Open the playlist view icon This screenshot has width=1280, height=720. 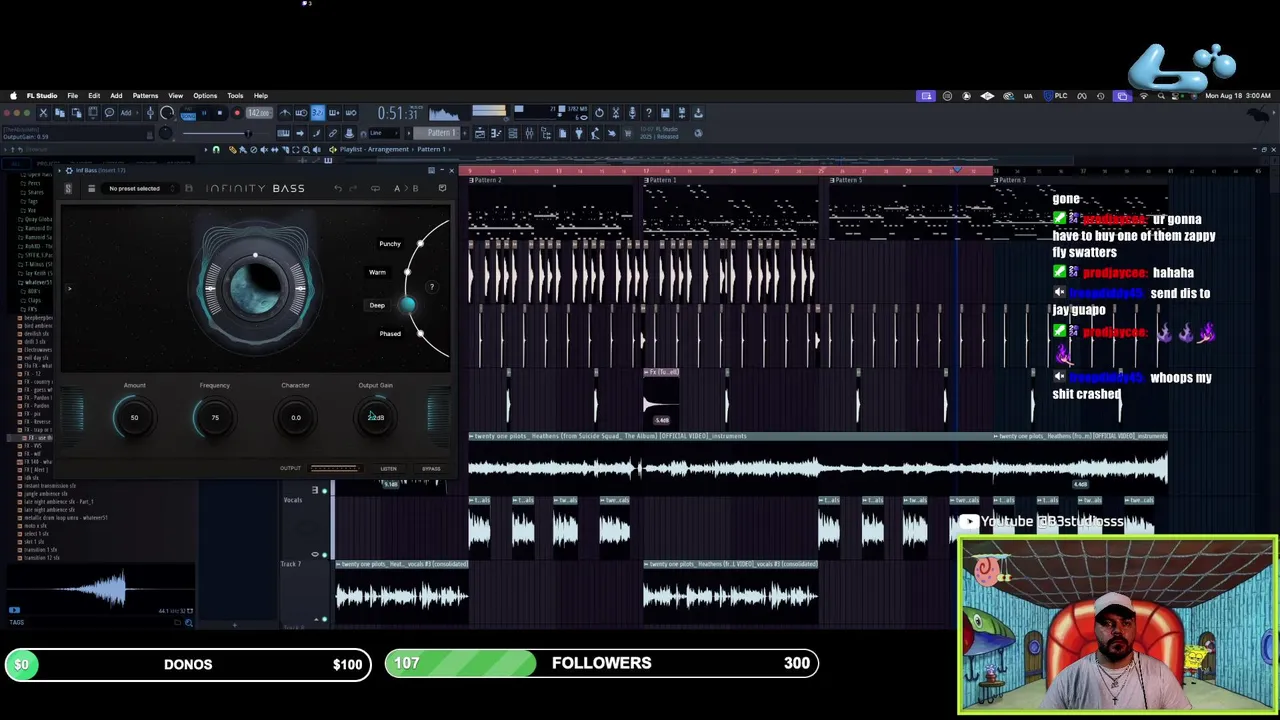click(480, 133)
